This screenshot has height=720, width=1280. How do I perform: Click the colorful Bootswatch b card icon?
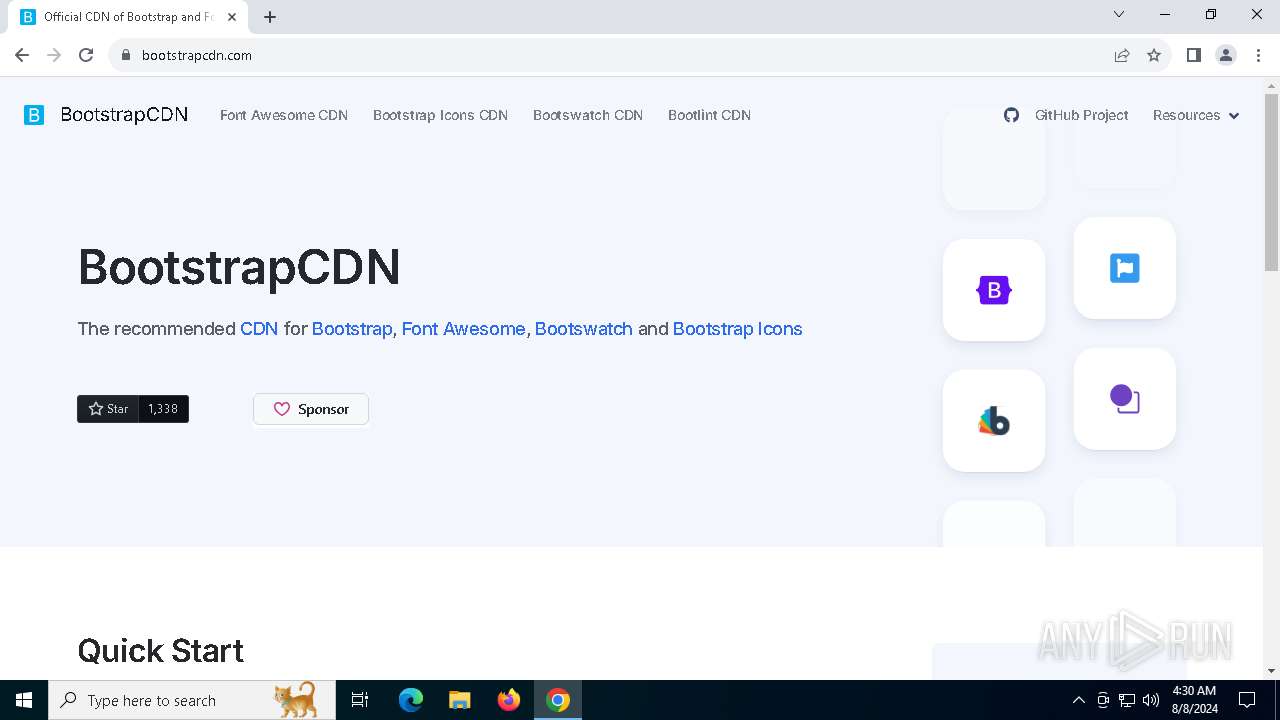pos(994,421)
